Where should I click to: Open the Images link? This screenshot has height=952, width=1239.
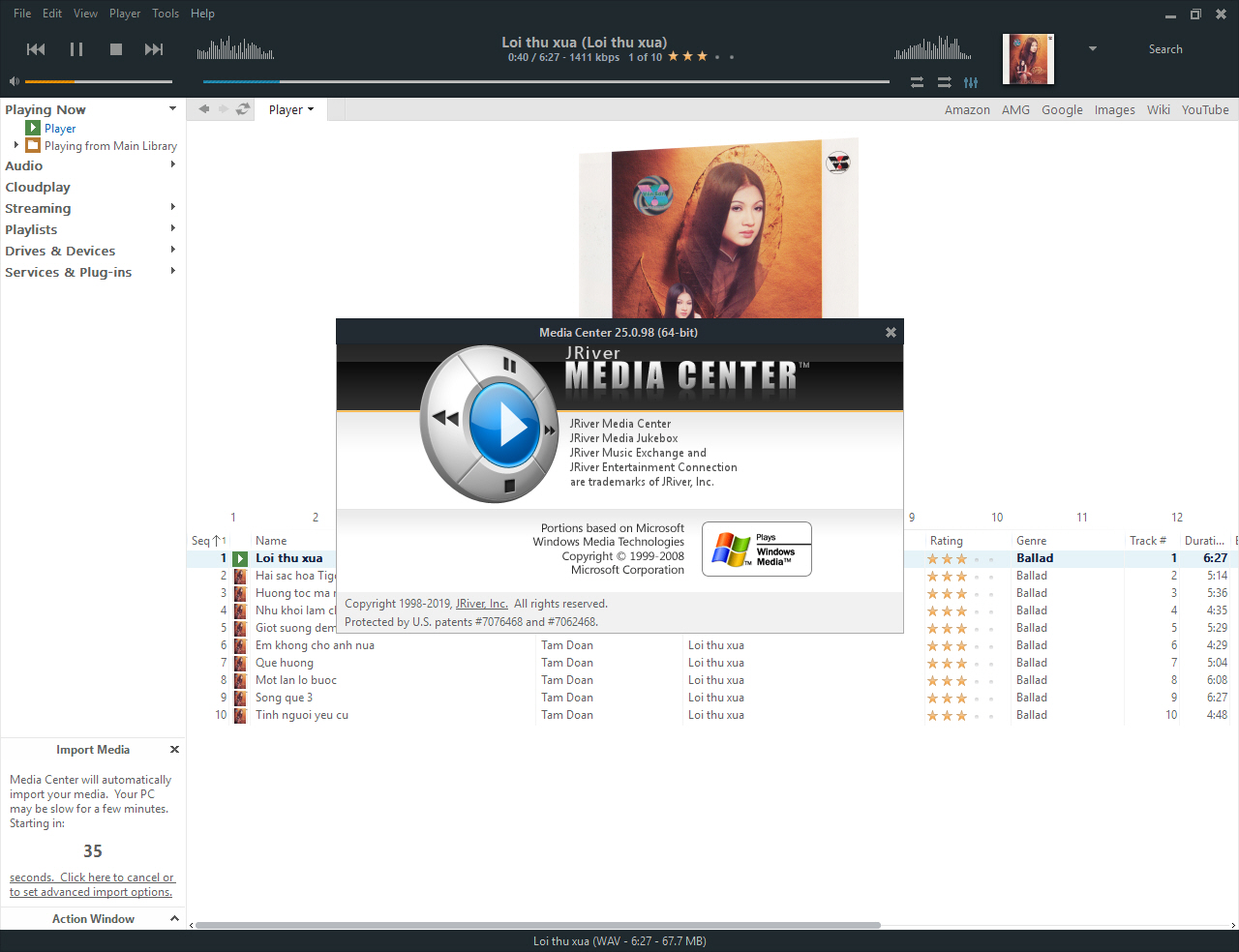(x=1115, y=110)
